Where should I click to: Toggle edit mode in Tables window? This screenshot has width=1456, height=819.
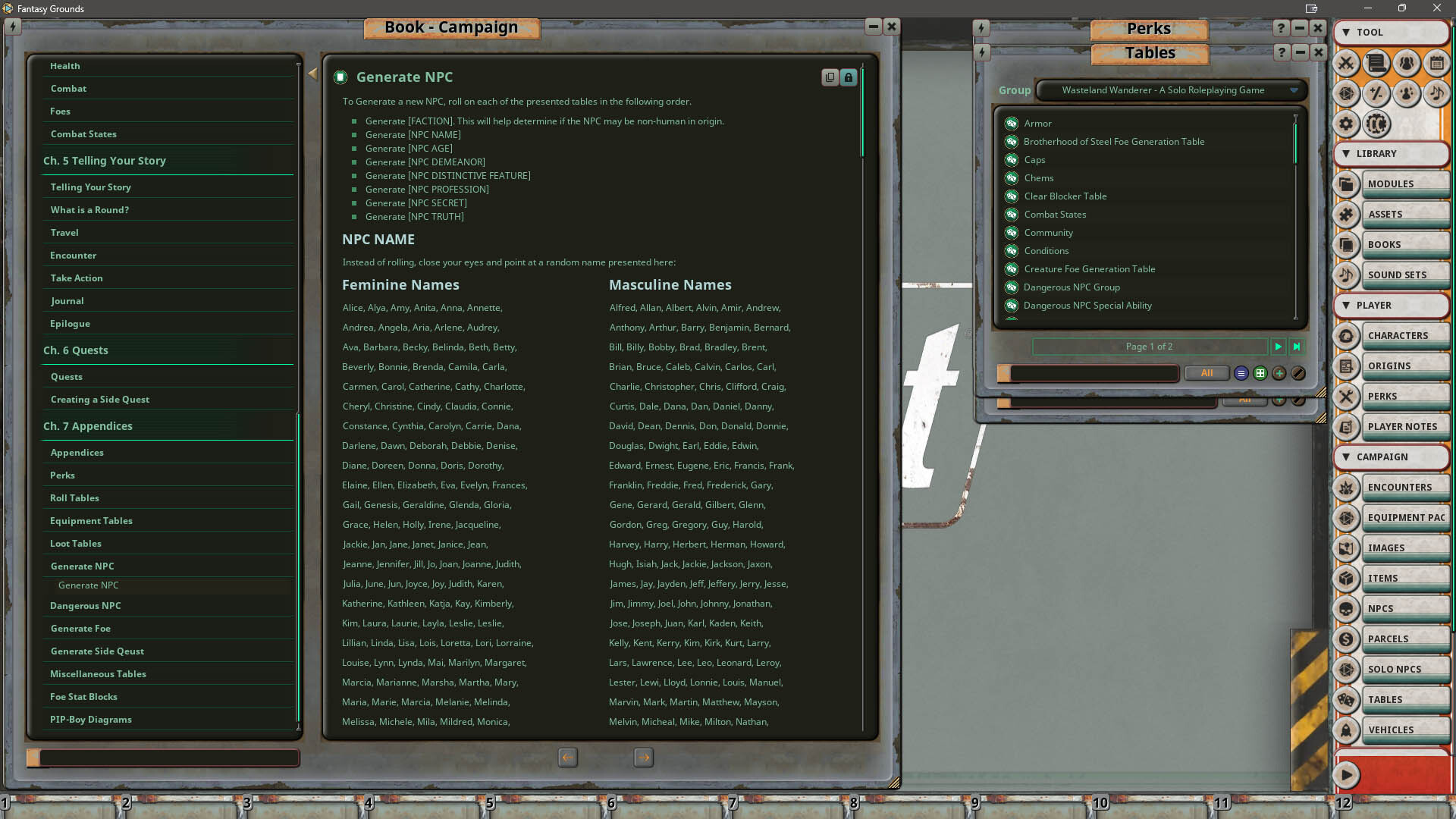point(1298,373)
